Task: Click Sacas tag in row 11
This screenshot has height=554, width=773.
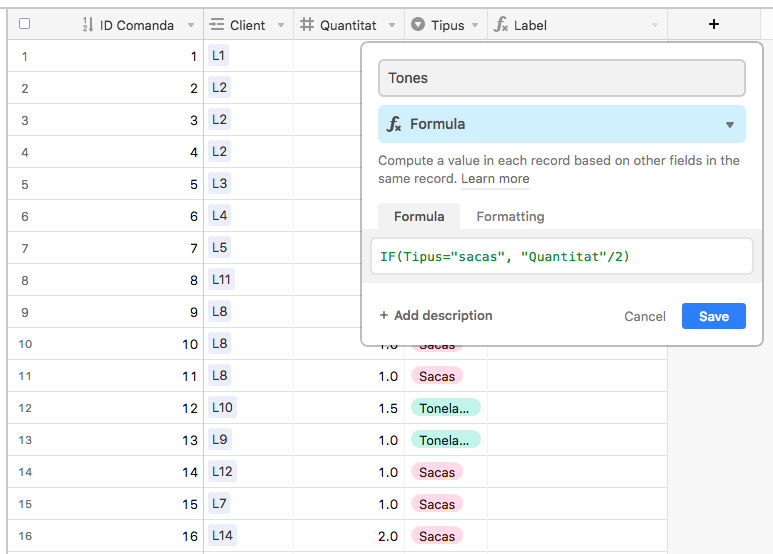Action: click(437, 376)
